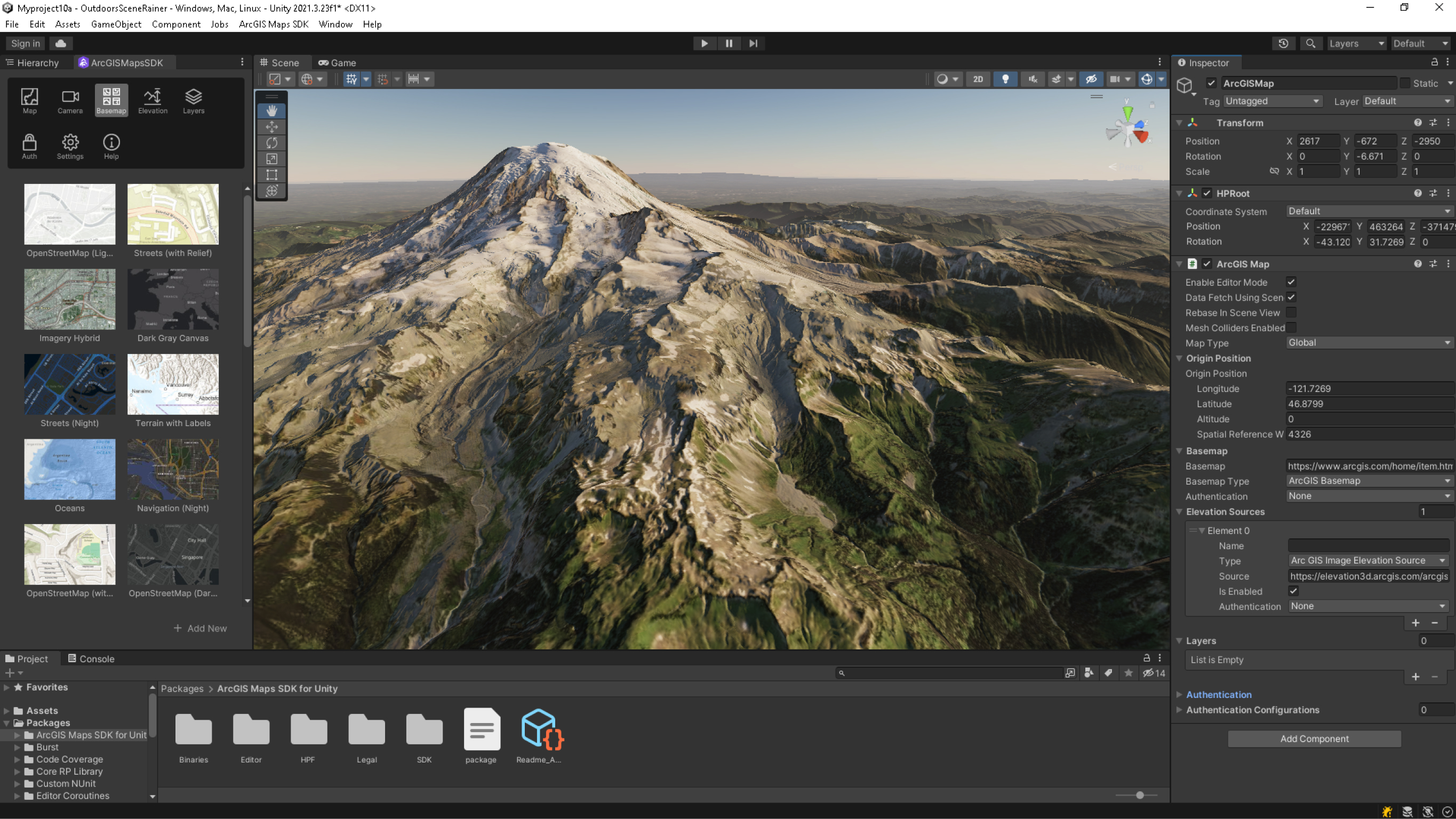Click search by label tag icon
The image size is (1456, 819).
pos(1108,672)
